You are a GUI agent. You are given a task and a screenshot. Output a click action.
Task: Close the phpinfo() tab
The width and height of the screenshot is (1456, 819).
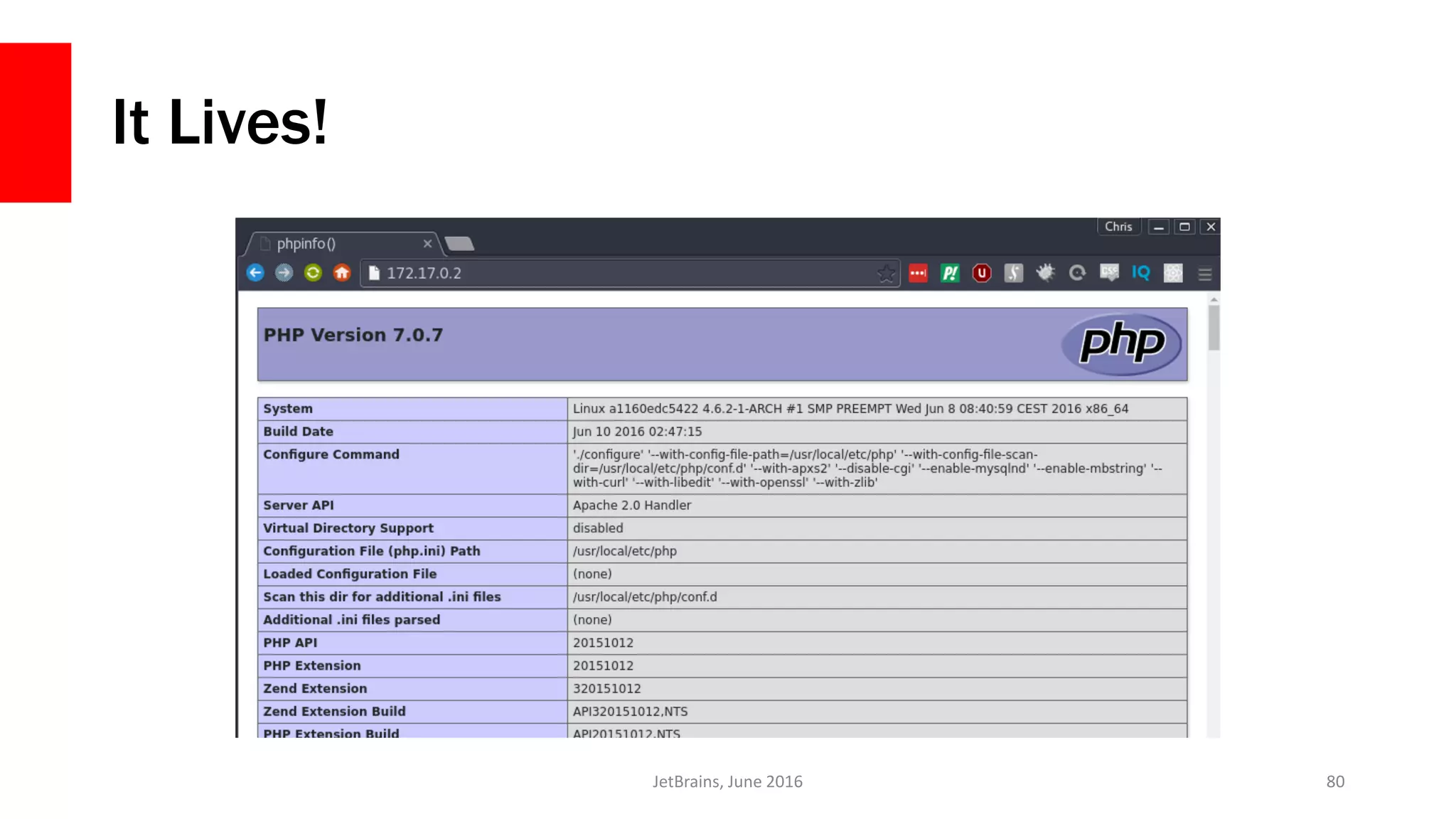click(427, 244)
